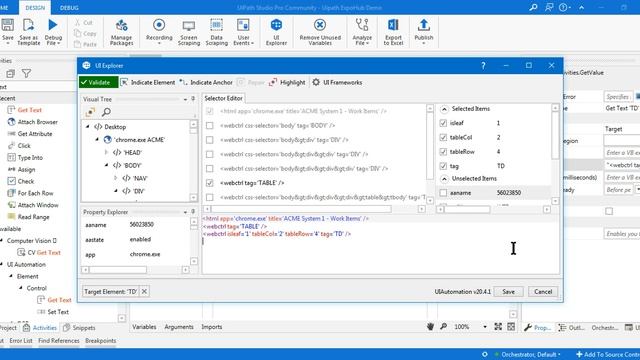The image size is (640, 360).
Task: Open UI Explorer help question mark
Action: (483, 65)
